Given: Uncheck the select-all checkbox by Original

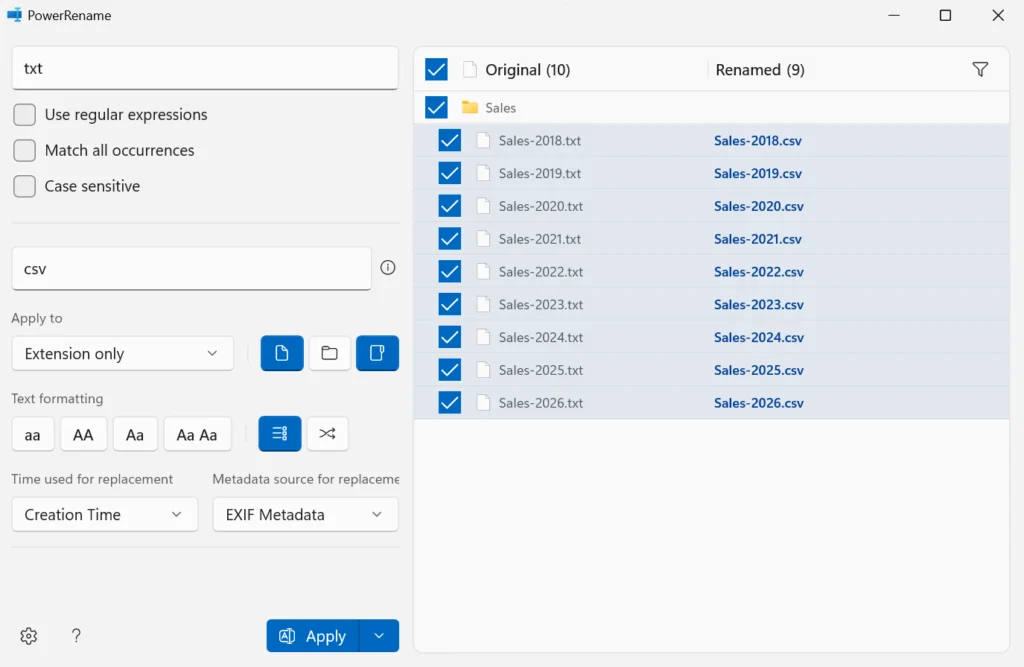Looking at the screenshot, I should click(x=436, y=69).
